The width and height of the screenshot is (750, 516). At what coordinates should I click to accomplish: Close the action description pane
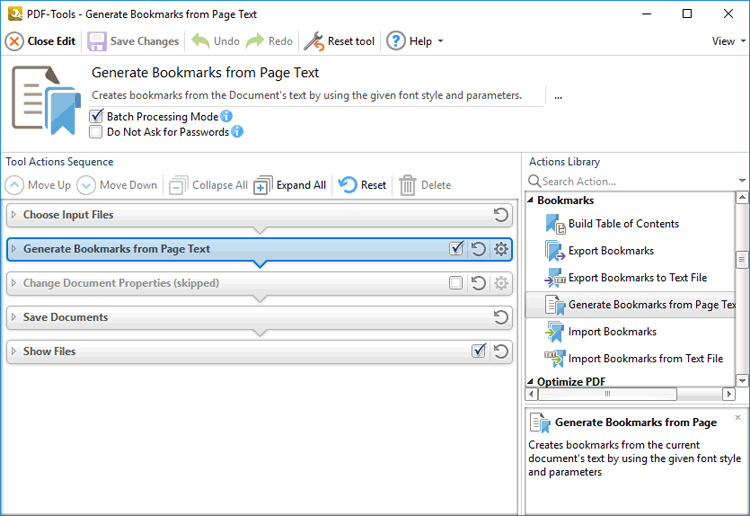[x=738, y=417]
